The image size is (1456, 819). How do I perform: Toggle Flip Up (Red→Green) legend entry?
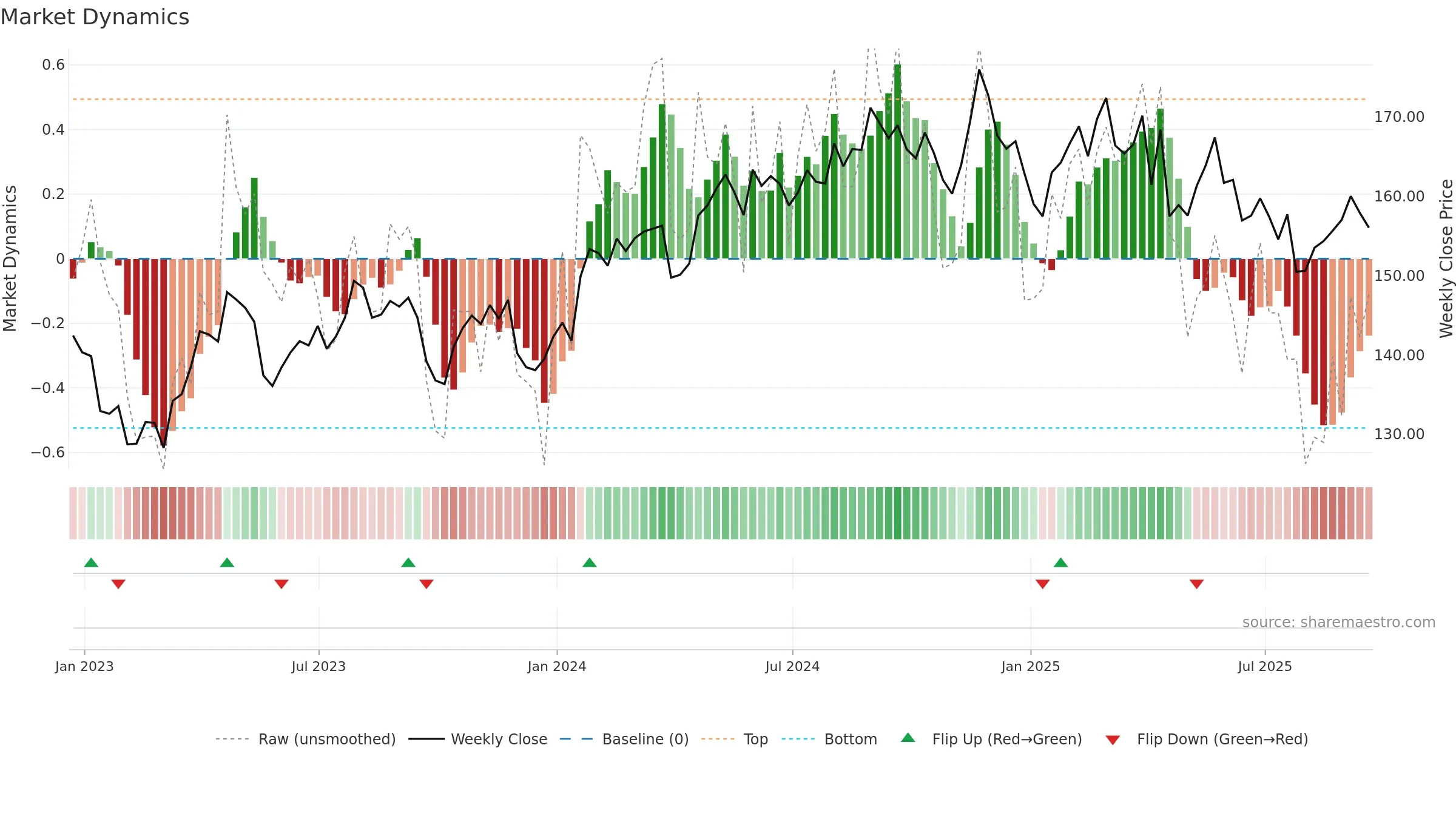click(x=991, y=739)
